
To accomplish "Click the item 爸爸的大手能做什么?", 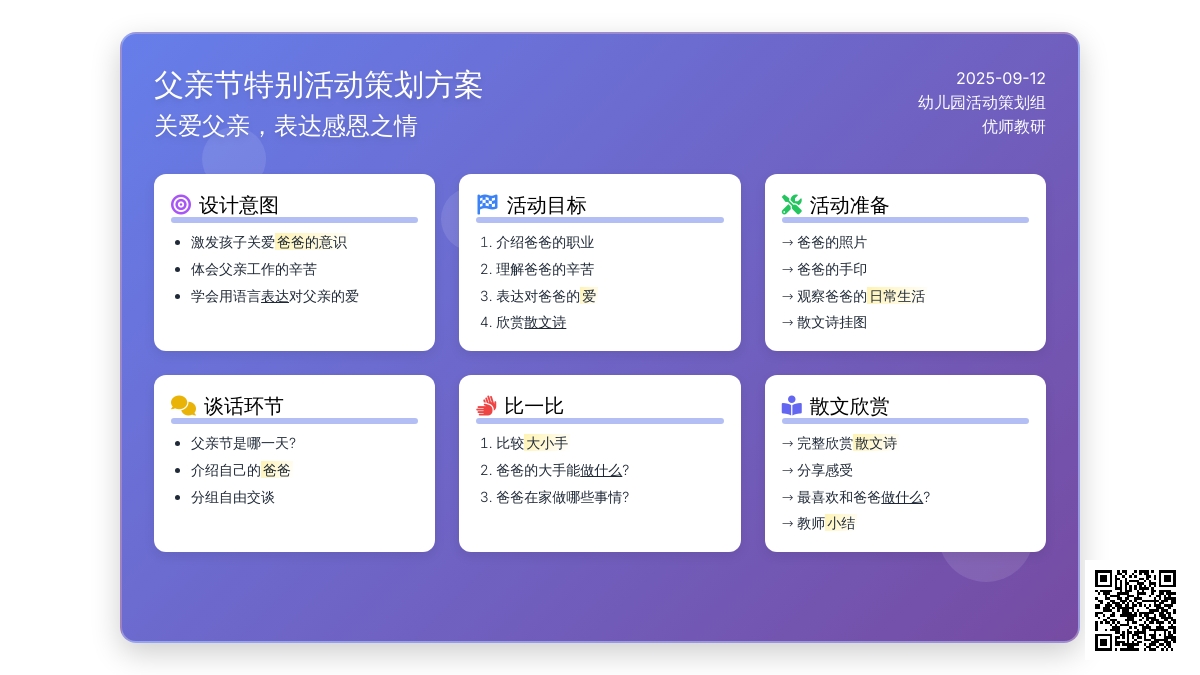I will pos(562,470).
